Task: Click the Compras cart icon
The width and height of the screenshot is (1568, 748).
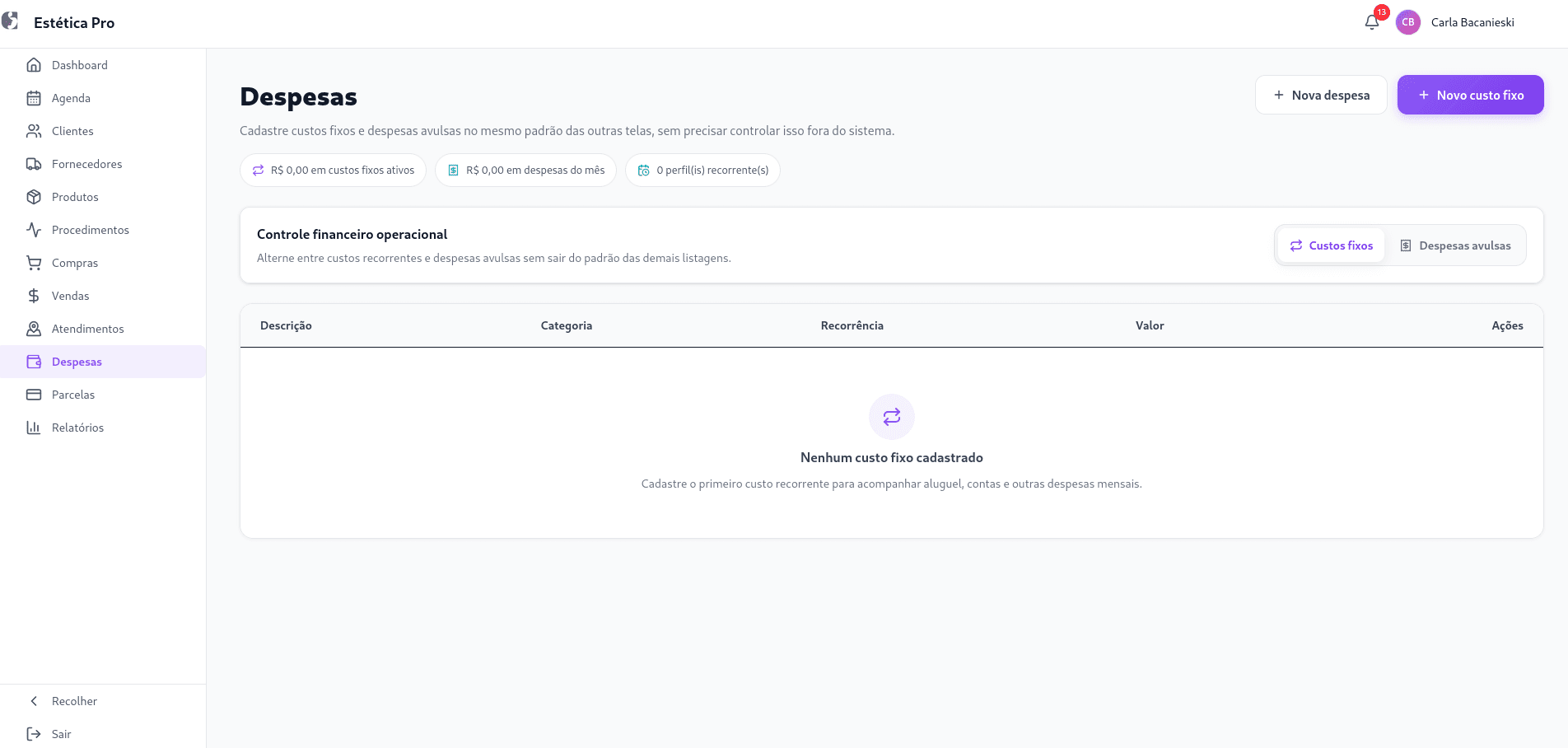Action: point(34,263)
